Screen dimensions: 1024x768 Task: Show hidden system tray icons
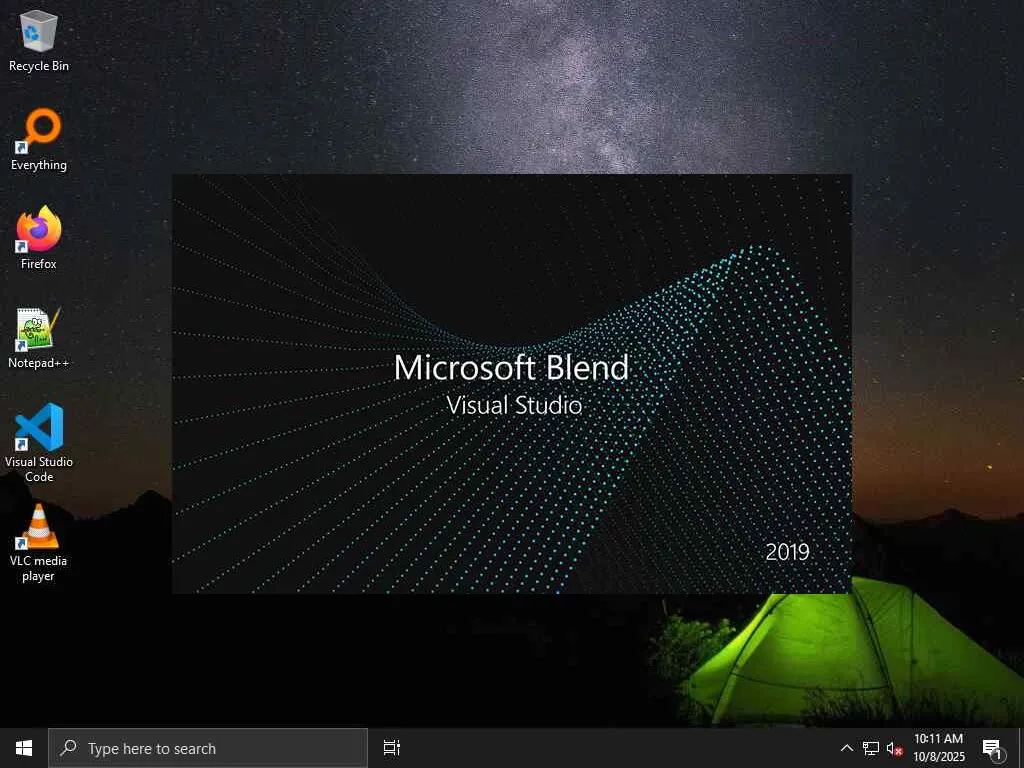point(846,748)
